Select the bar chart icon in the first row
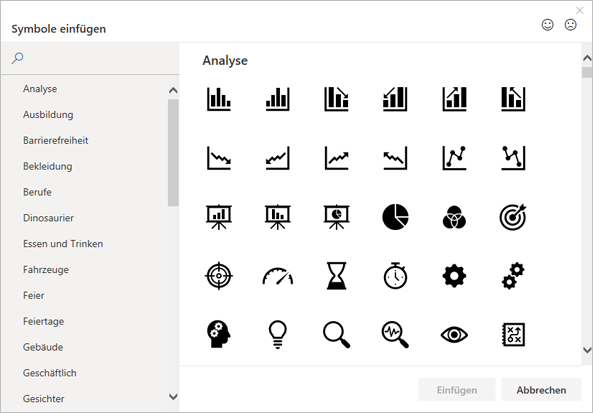 click(219, 99)
